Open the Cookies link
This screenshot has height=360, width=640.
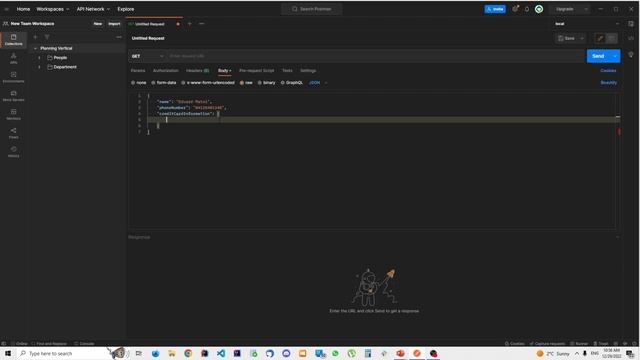tap(608, 71)
